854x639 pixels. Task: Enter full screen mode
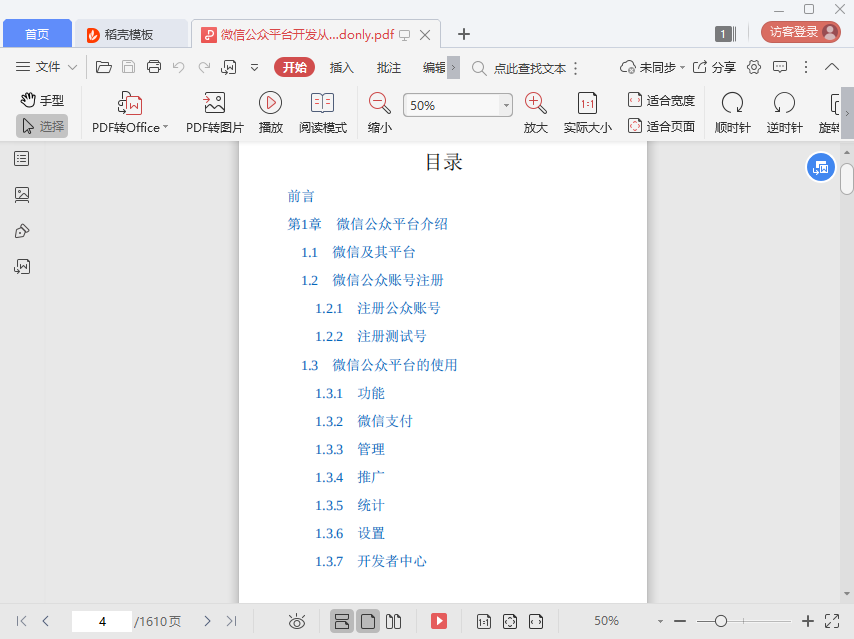(832, 621)
